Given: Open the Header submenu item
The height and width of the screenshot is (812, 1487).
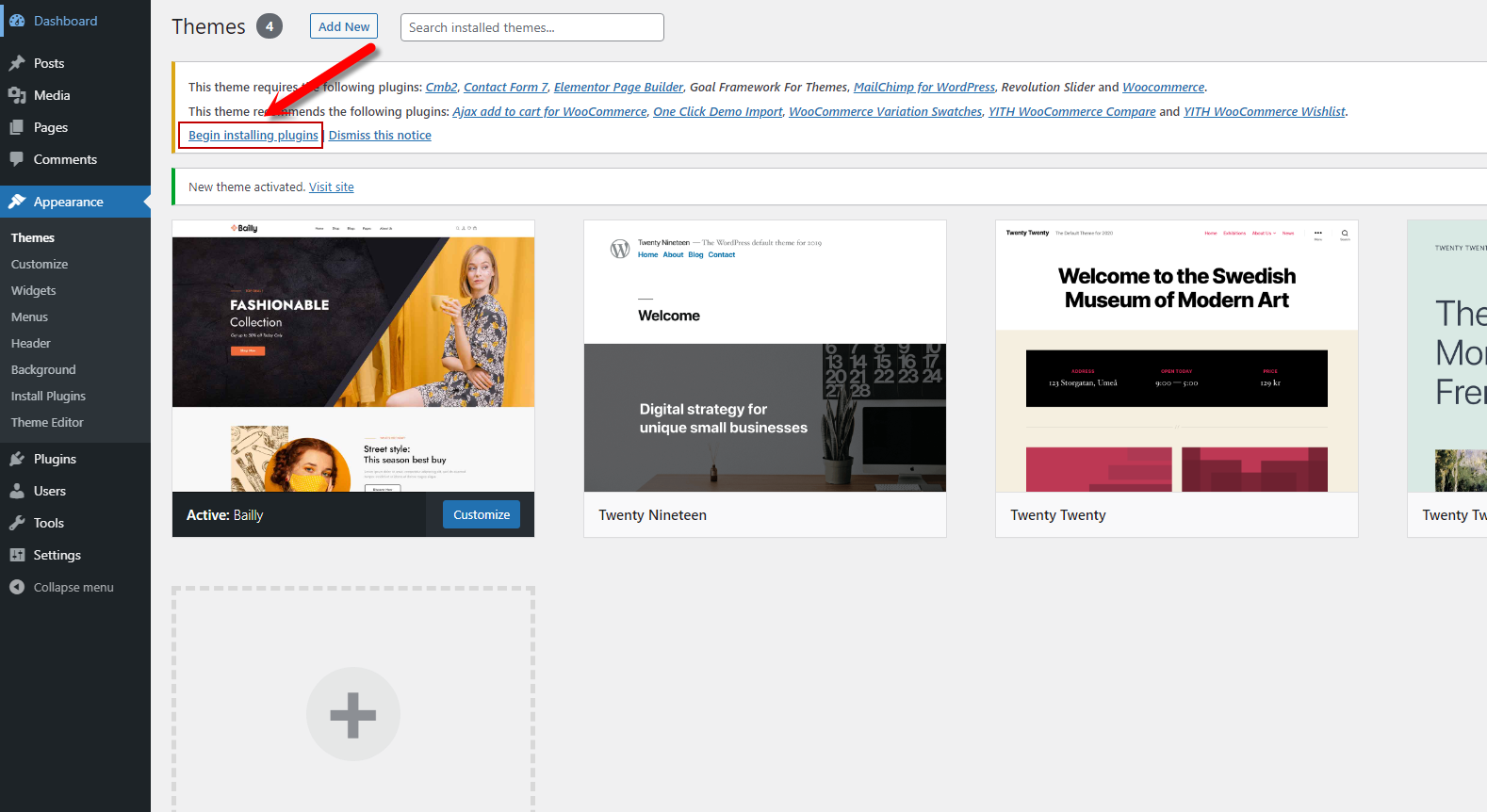Looking at the screenshot, I should tap(31, 343).
